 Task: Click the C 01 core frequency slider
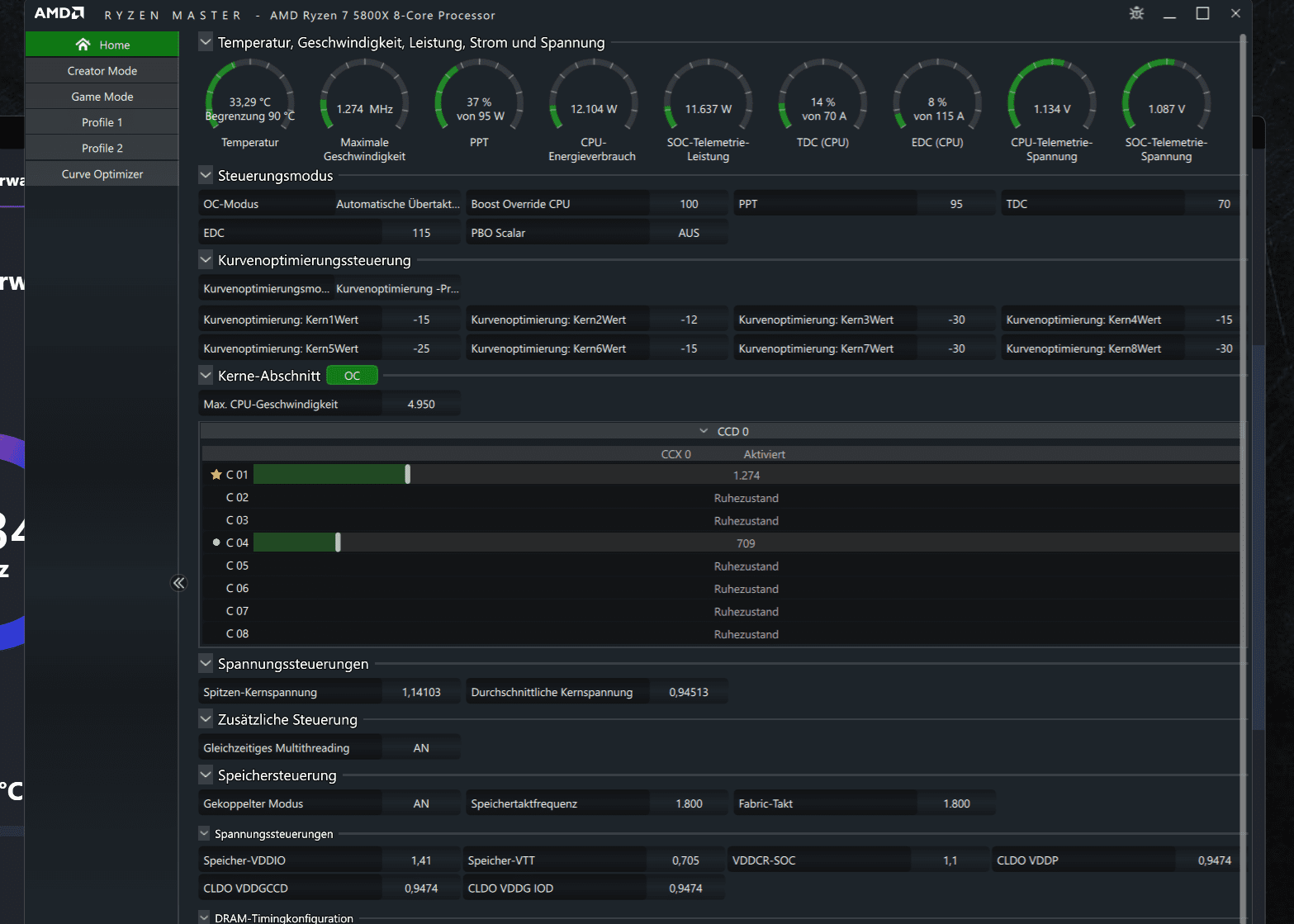click(407, 474)
